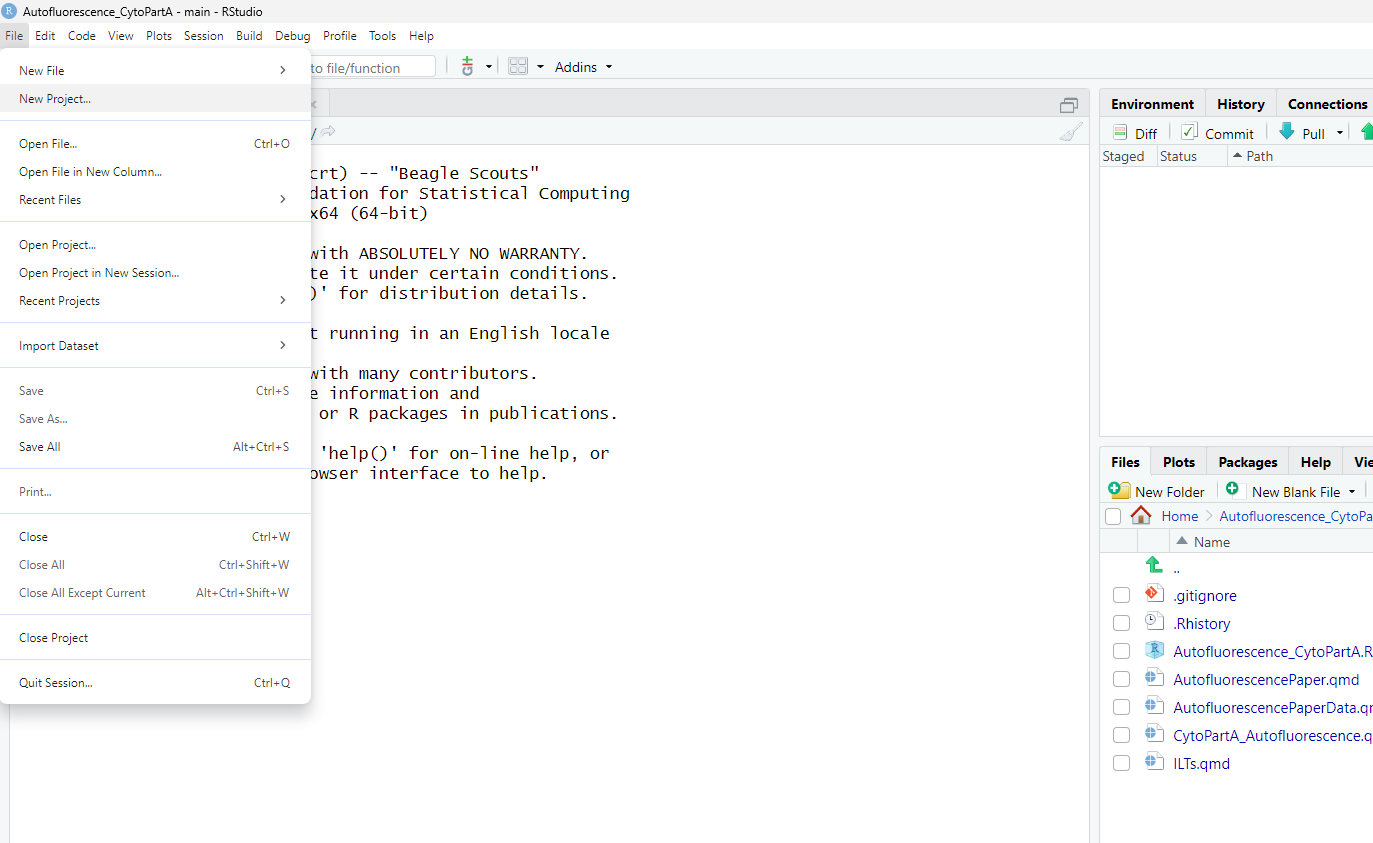Expand the Recent Projects submenu
The image size is (1373, 843).
[155, 301]
